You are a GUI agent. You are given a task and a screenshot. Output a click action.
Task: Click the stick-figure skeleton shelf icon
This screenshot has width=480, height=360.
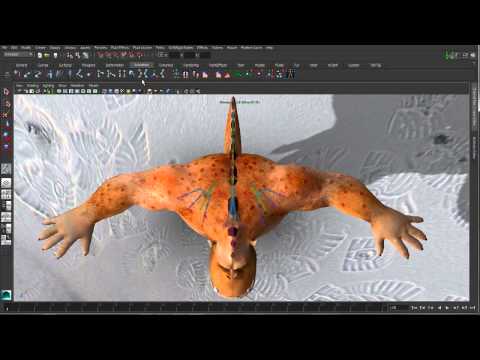tap(291, 74)
